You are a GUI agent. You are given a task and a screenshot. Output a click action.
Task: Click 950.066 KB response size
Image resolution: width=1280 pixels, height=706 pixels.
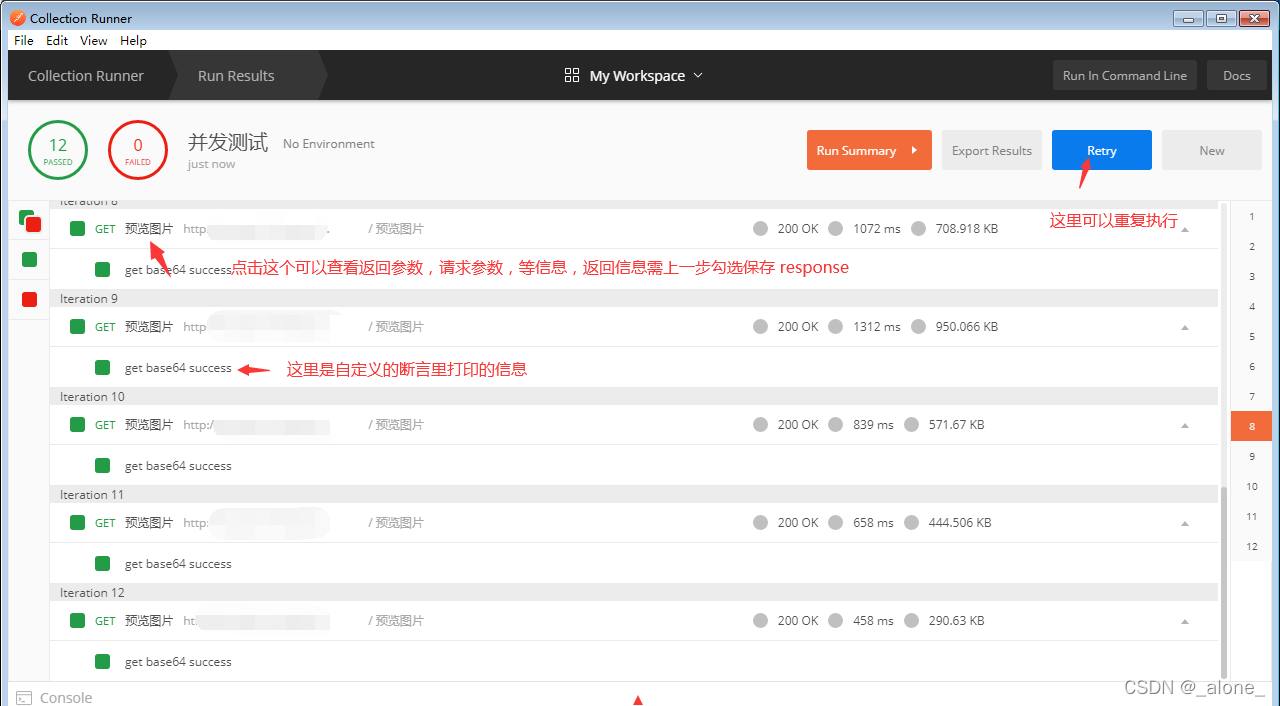coord(967,327)
